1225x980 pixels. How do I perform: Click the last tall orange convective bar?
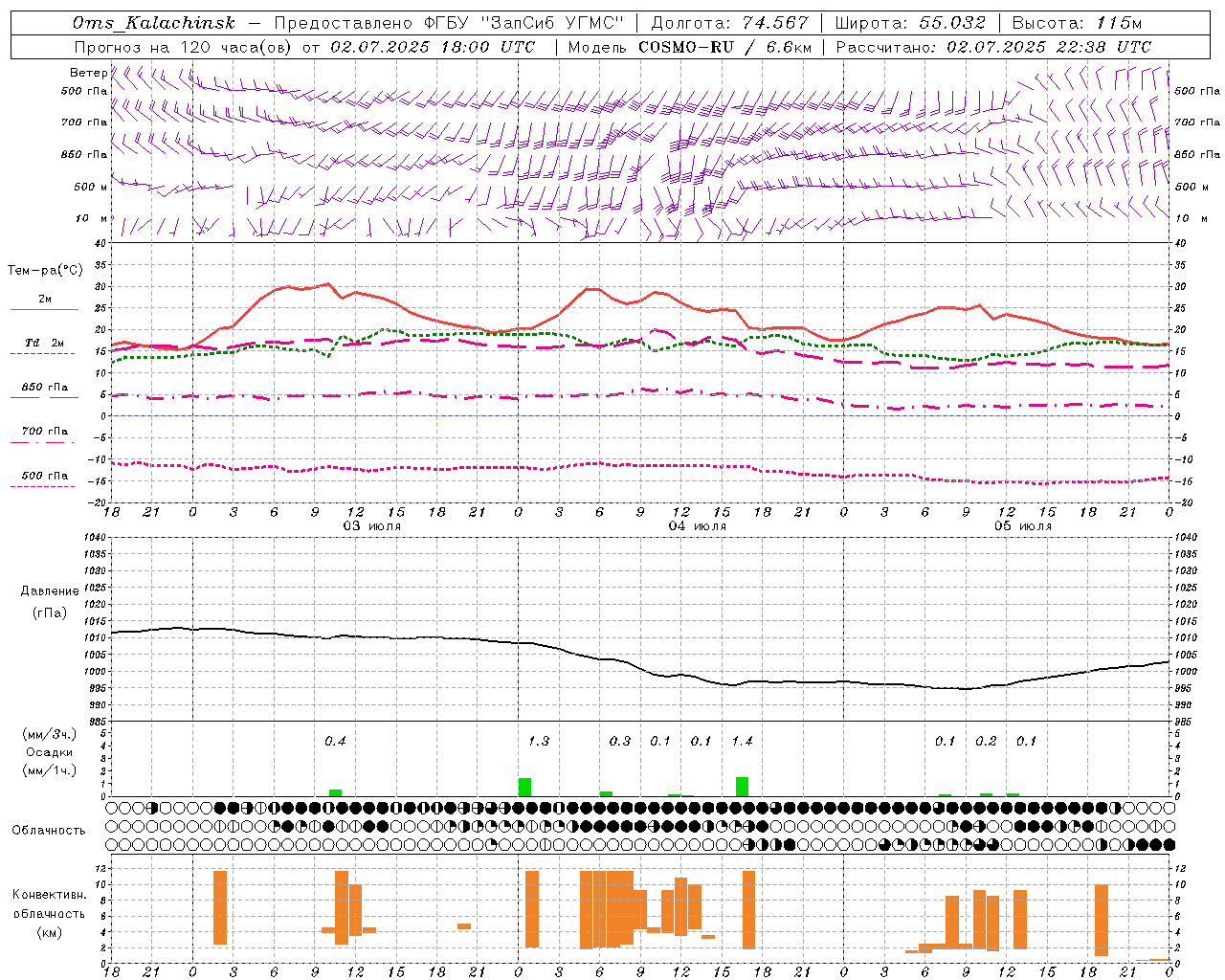coord(1101,920)
